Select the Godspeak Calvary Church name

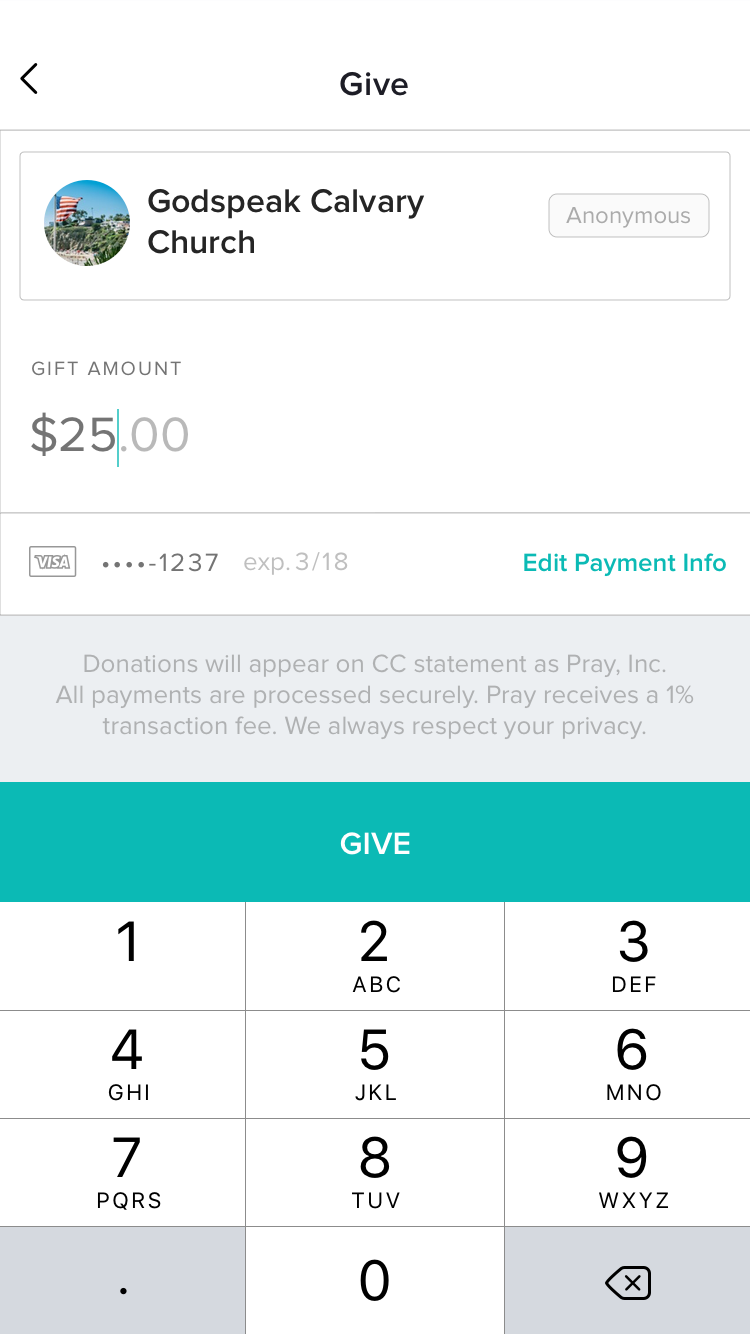click(x=286, y=221)
